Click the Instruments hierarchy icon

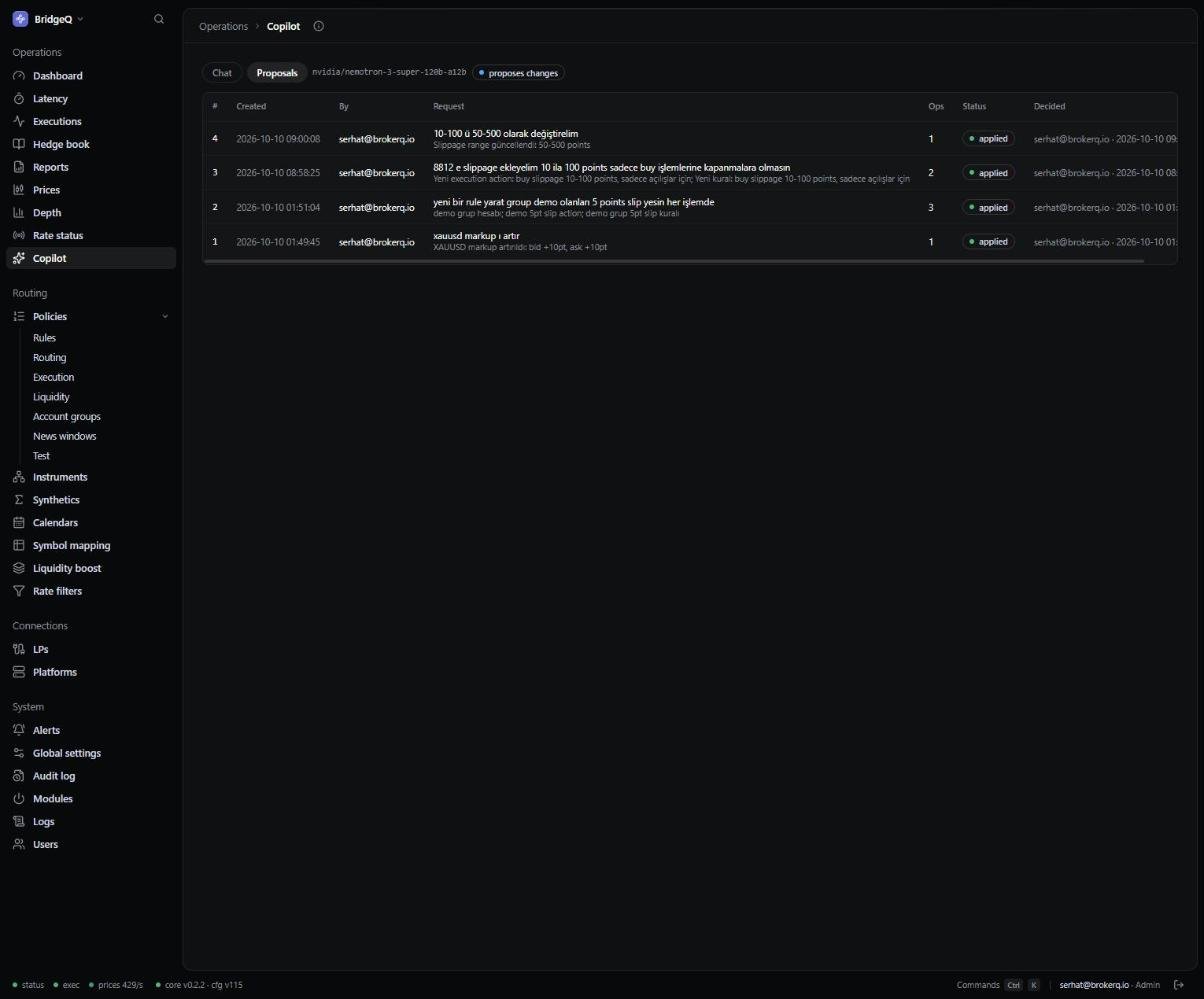19,477
